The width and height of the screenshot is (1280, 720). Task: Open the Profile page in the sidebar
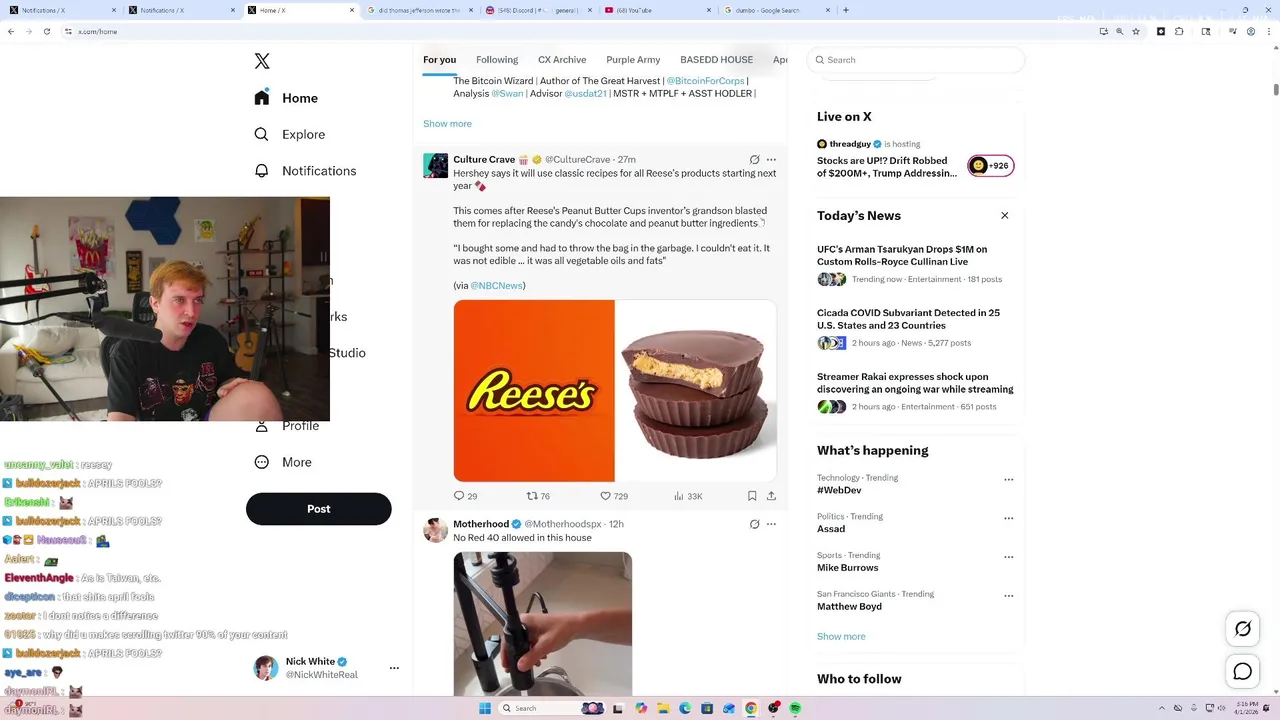pyautogui.click(x=287, y=426)
